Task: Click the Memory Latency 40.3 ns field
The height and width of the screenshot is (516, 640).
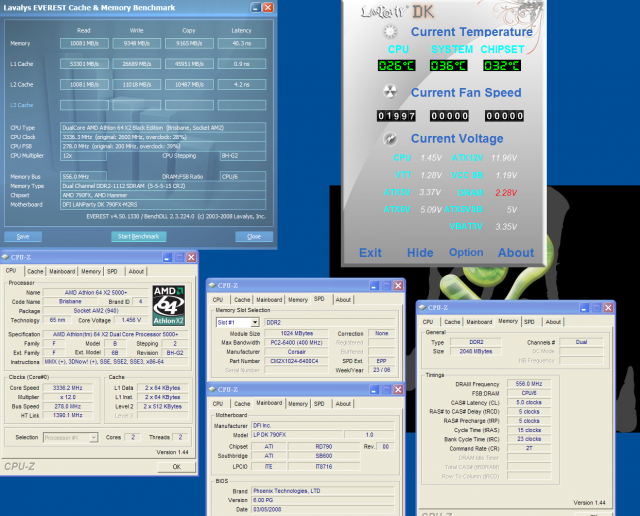Action: (x=242, y=43)
